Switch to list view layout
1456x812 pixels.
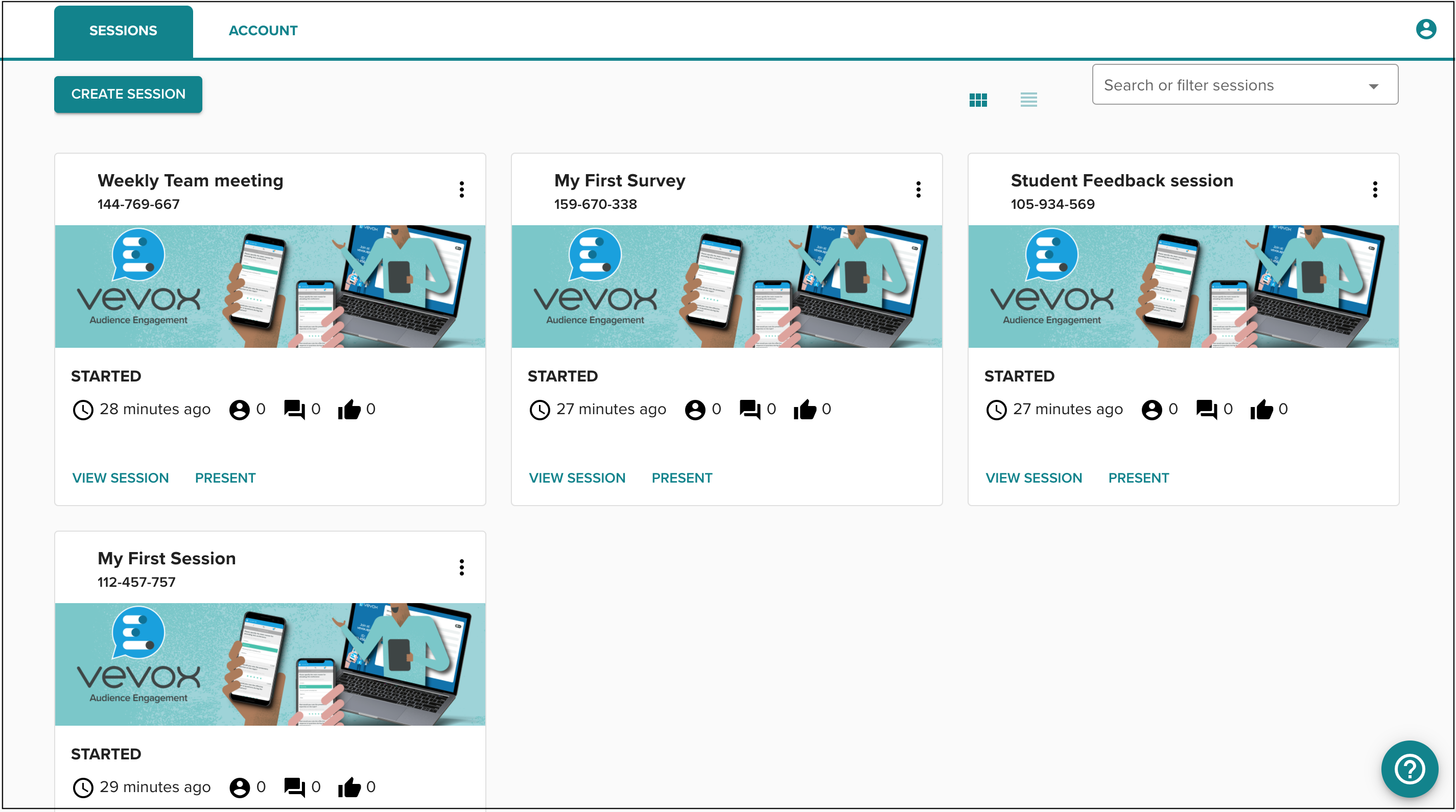pyautogui.click(x=1029, y=100)
